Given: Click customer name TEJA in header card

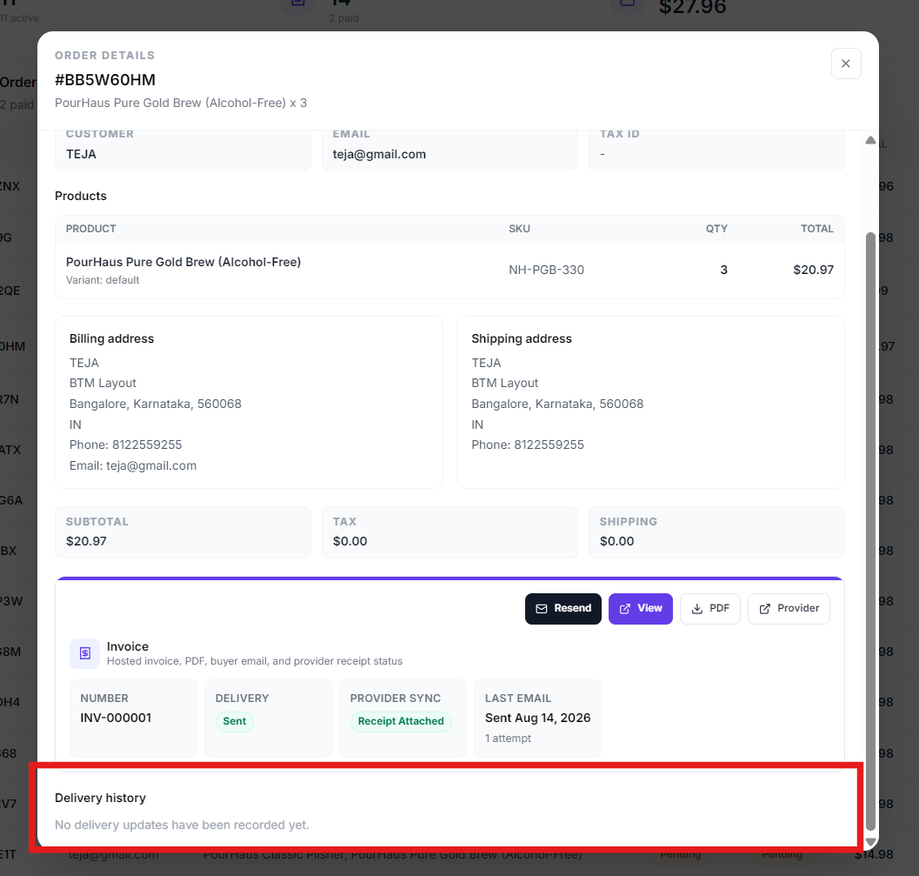Looking at the screenshot, I should (81, 154).
